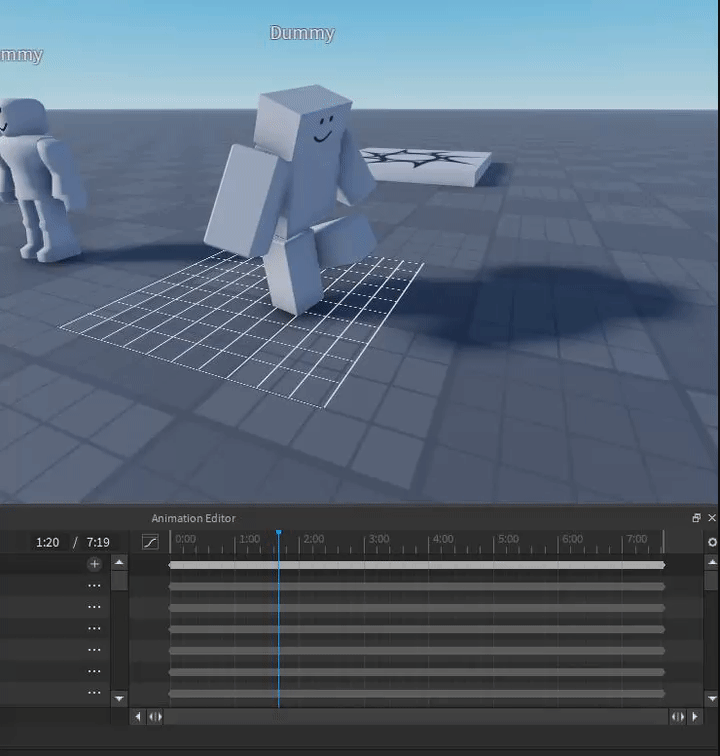
Task: Click the plus button to add a track
Action: (x=95, y=564)
